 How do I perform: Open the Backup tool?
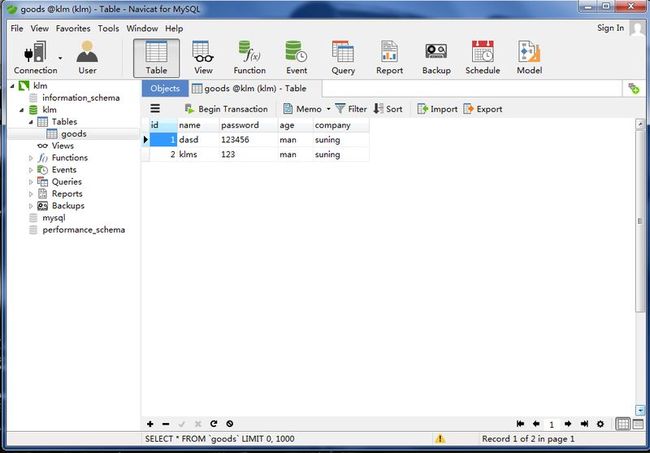click(436, 58)
